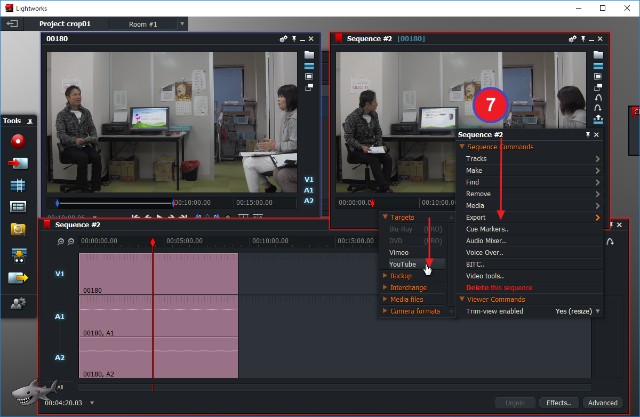Open the Import tool in Tools panel
The image size is (640, 417).
point(18,163)
